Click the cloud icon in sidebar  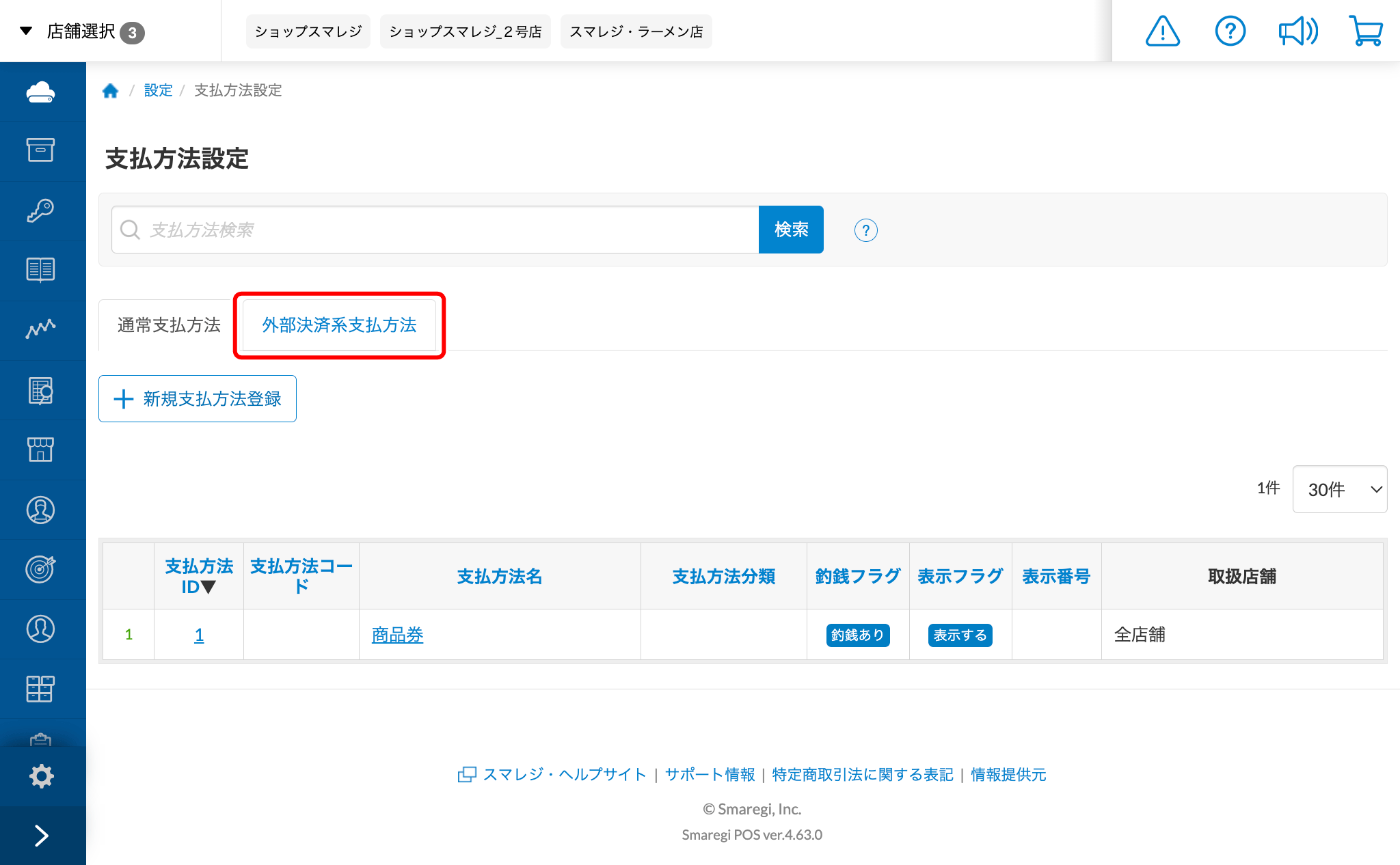41,92
